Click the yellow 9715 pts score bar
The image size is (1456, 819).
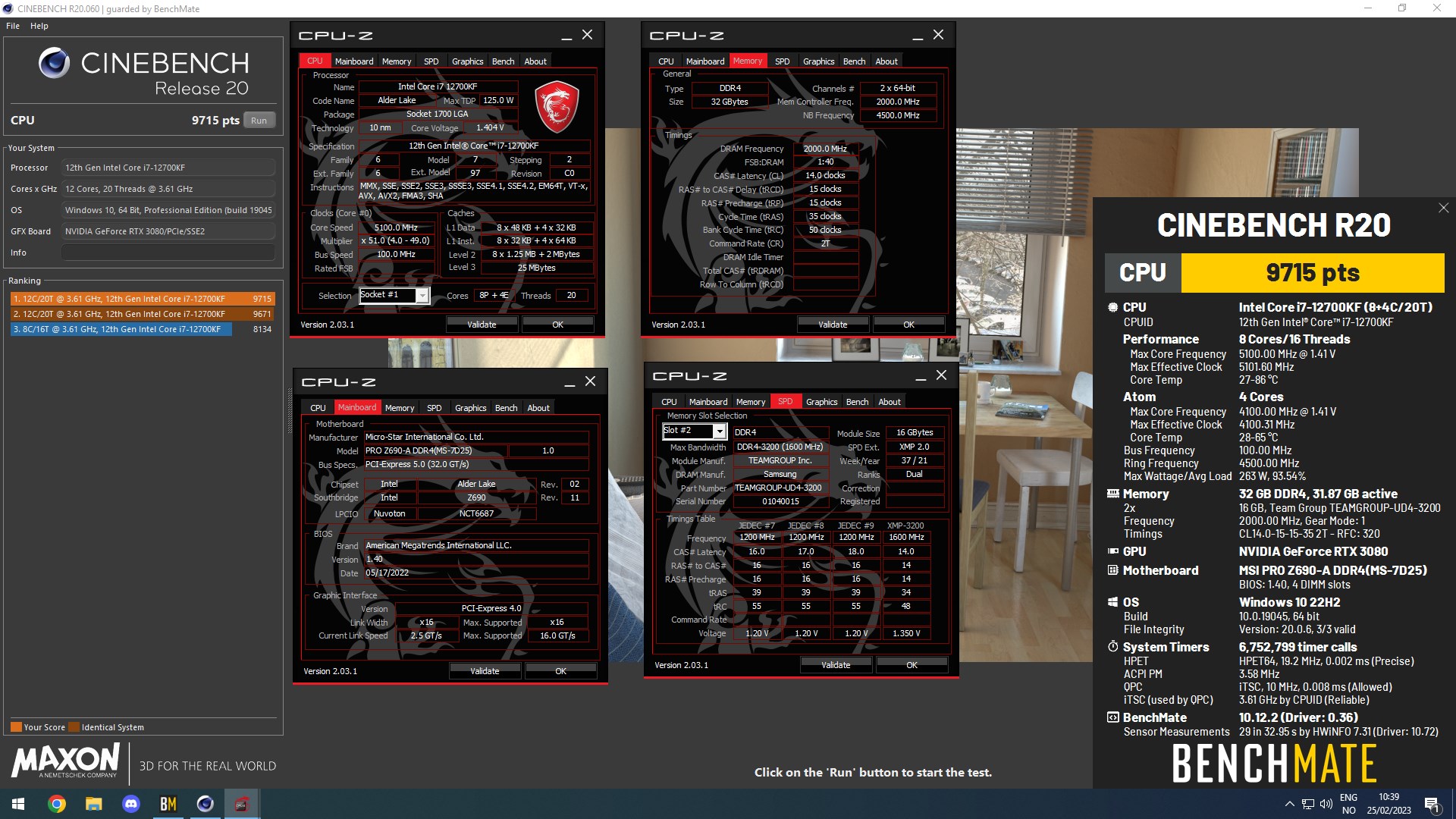coord(1313,273)
